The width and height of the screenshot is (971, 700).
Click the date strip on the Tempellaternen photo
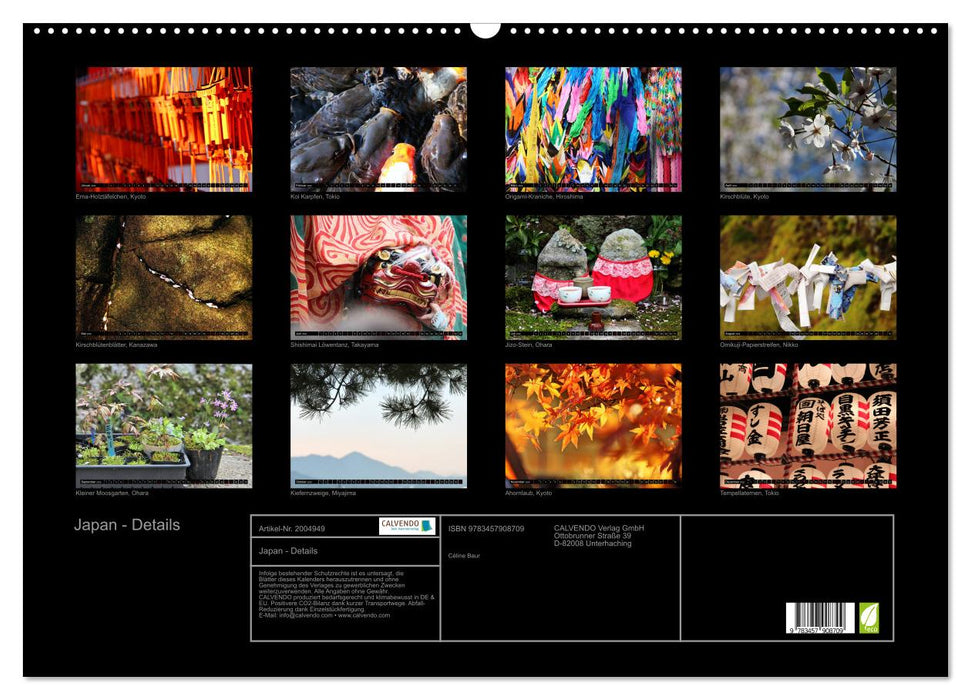(810, 480)
